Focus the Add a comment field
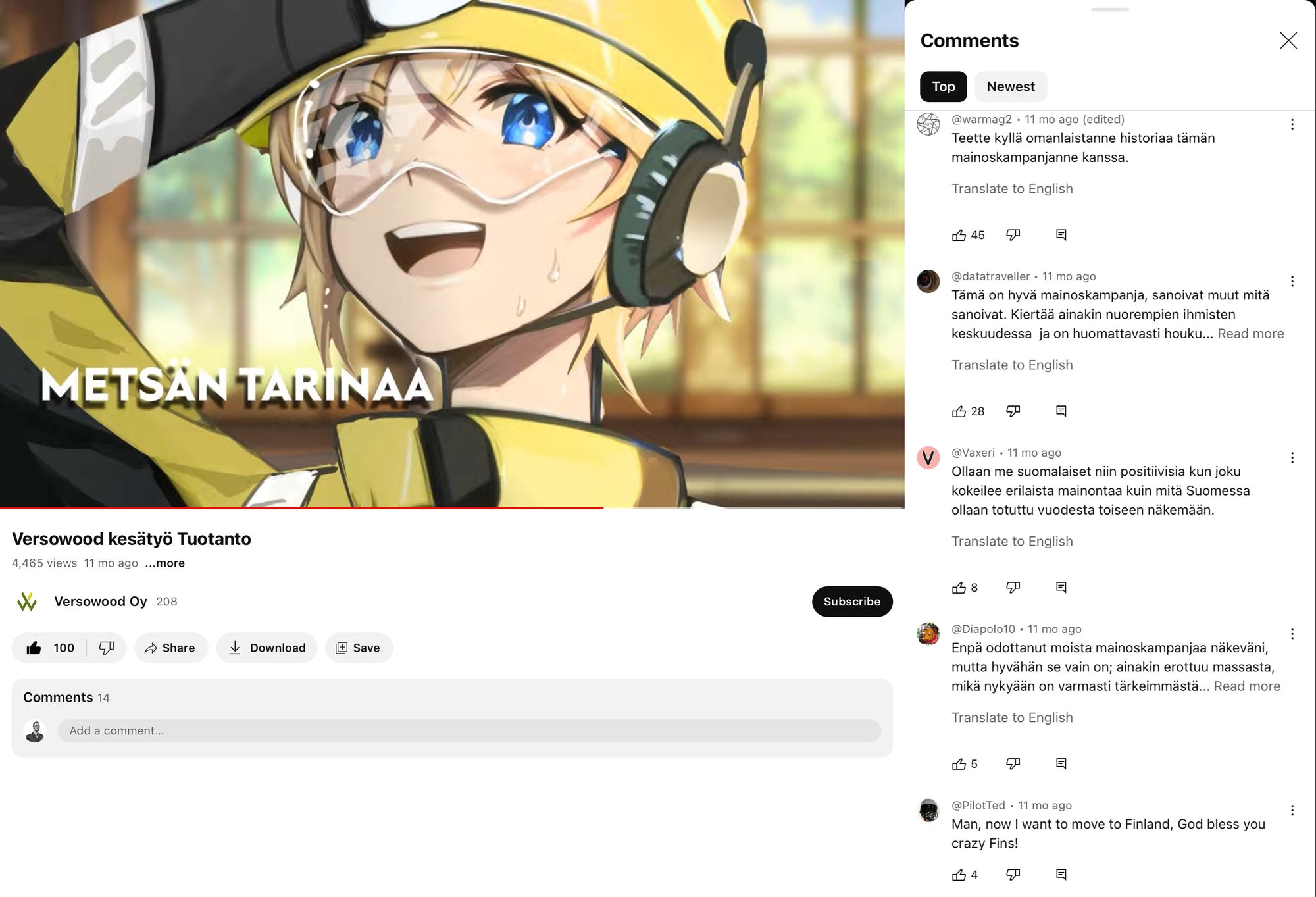Image resolution: width=1316 pixels, height=897 pixels. (x=469, y=731)
